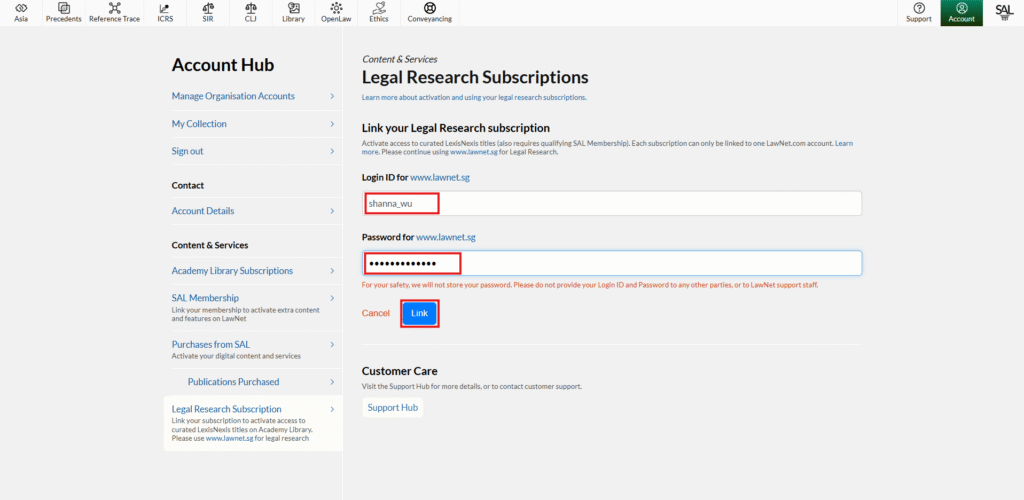Open the Library icon
This screenshot has height=500, width=1024.
point(293,8)
